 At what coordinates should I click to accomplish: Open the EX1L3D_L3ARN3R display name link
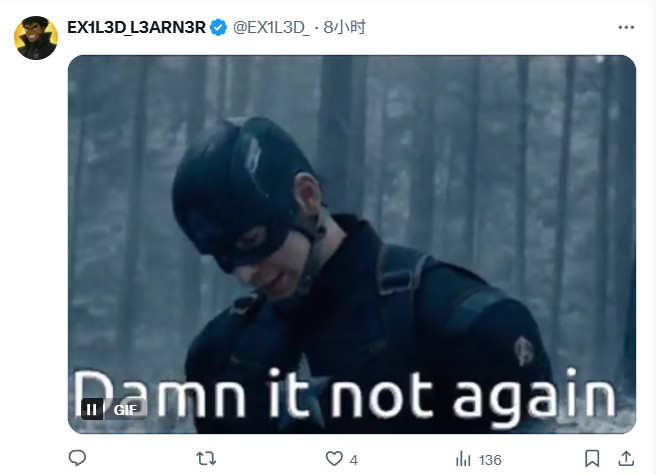(x=136, y=28)
